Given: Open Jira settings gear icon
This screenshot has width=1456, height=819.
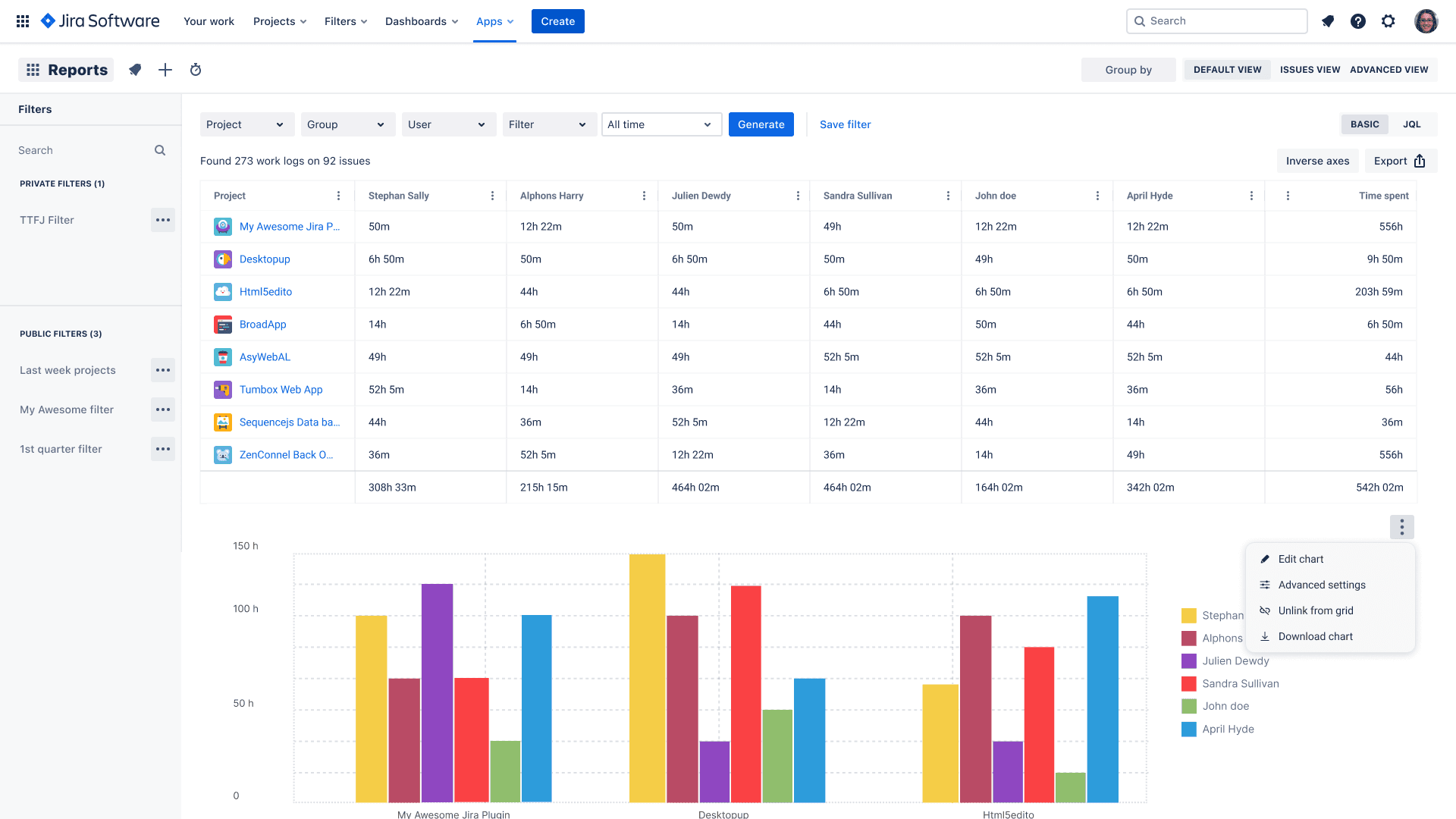Looking at the screenshot, I should pyautogui.click(x=1389, y=21).
